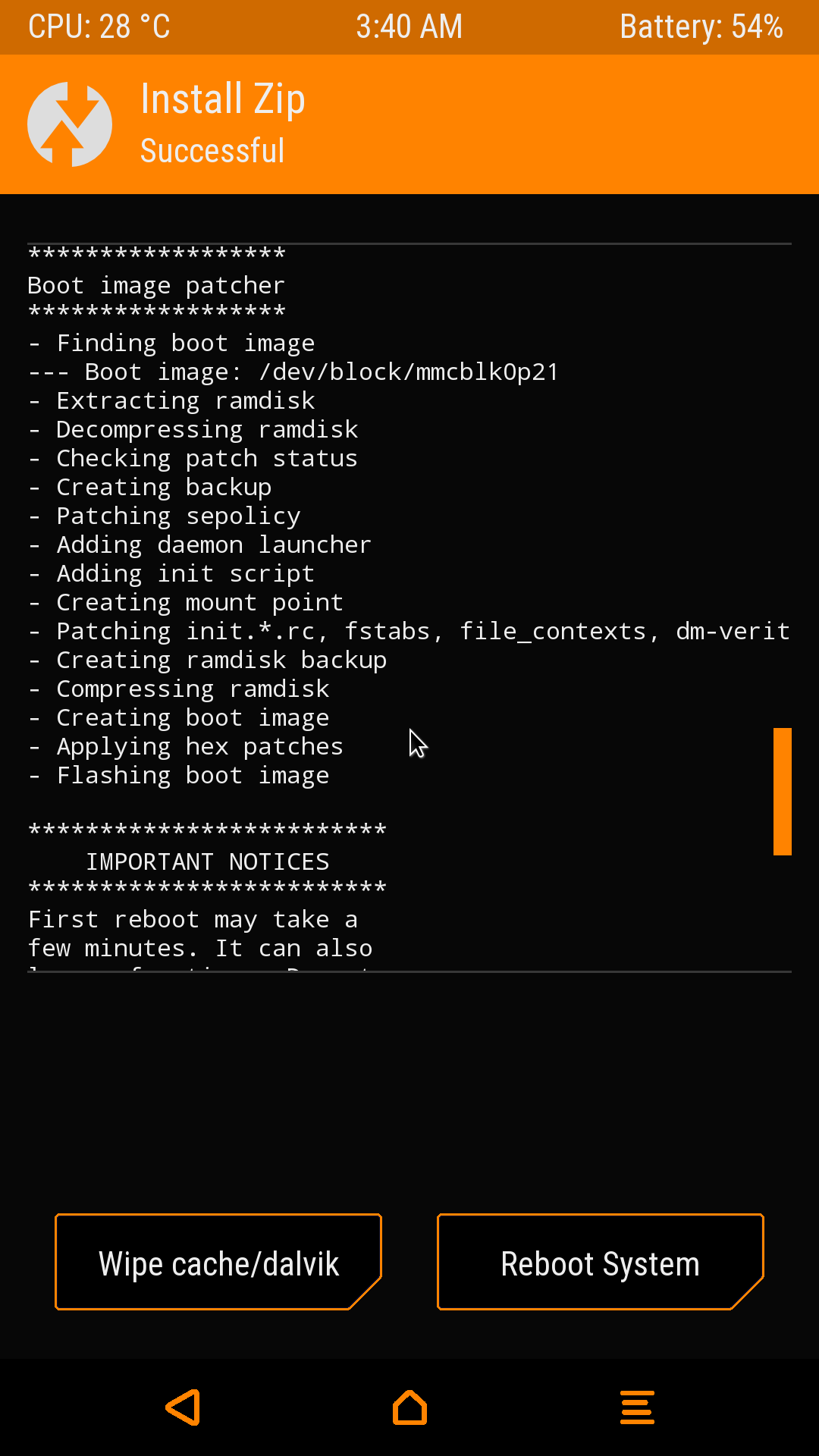Click the Reboot System button
Screen dimensions: 819x1456
click(x=601, y=1262)
